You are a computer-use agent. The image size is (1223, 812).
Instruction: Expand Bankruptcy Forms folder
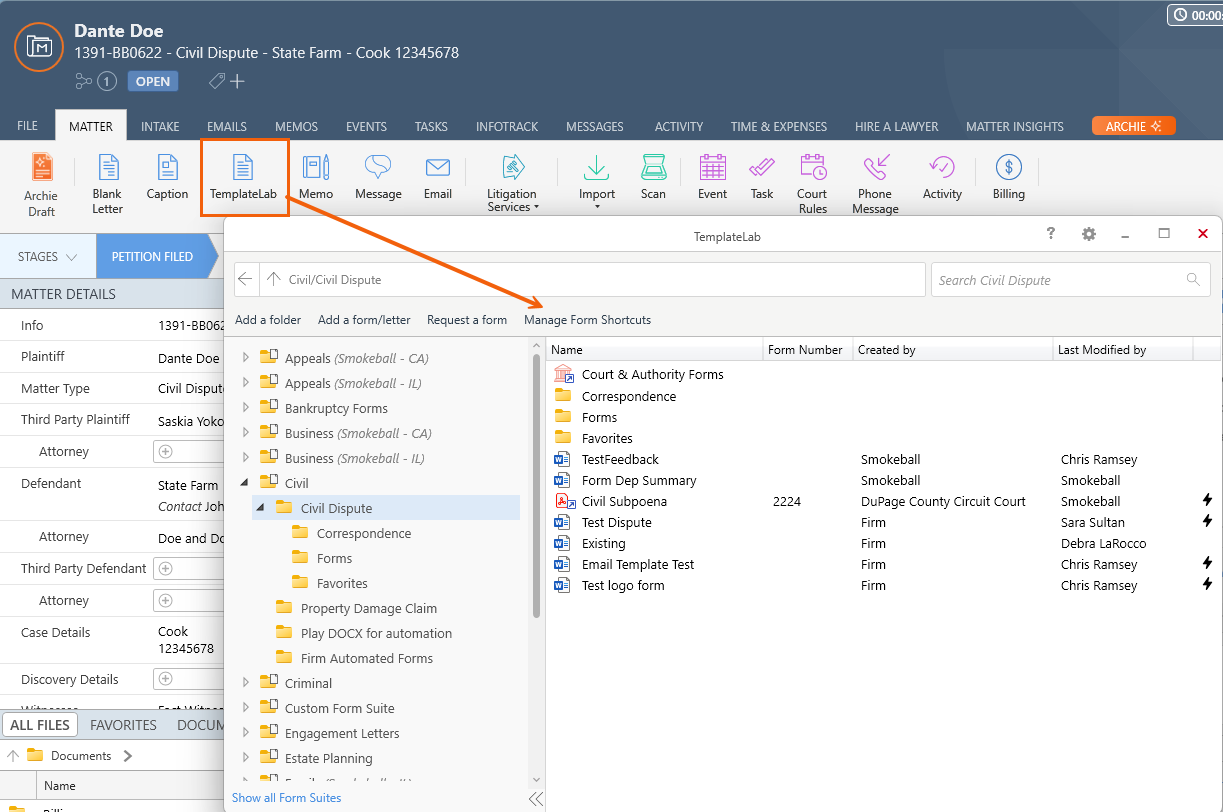(x=246, y=408)
